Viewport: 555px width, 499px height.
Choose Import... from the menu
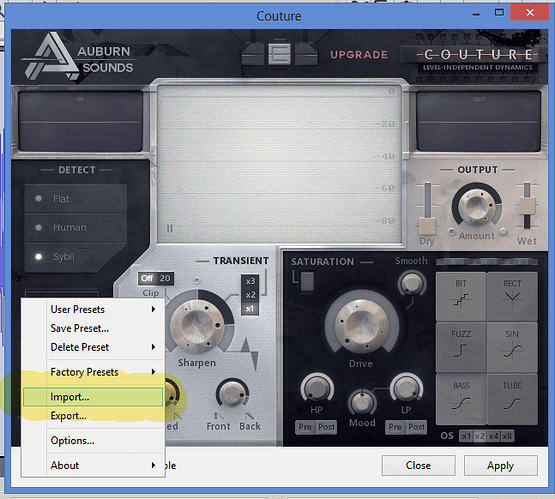(93, 397)
